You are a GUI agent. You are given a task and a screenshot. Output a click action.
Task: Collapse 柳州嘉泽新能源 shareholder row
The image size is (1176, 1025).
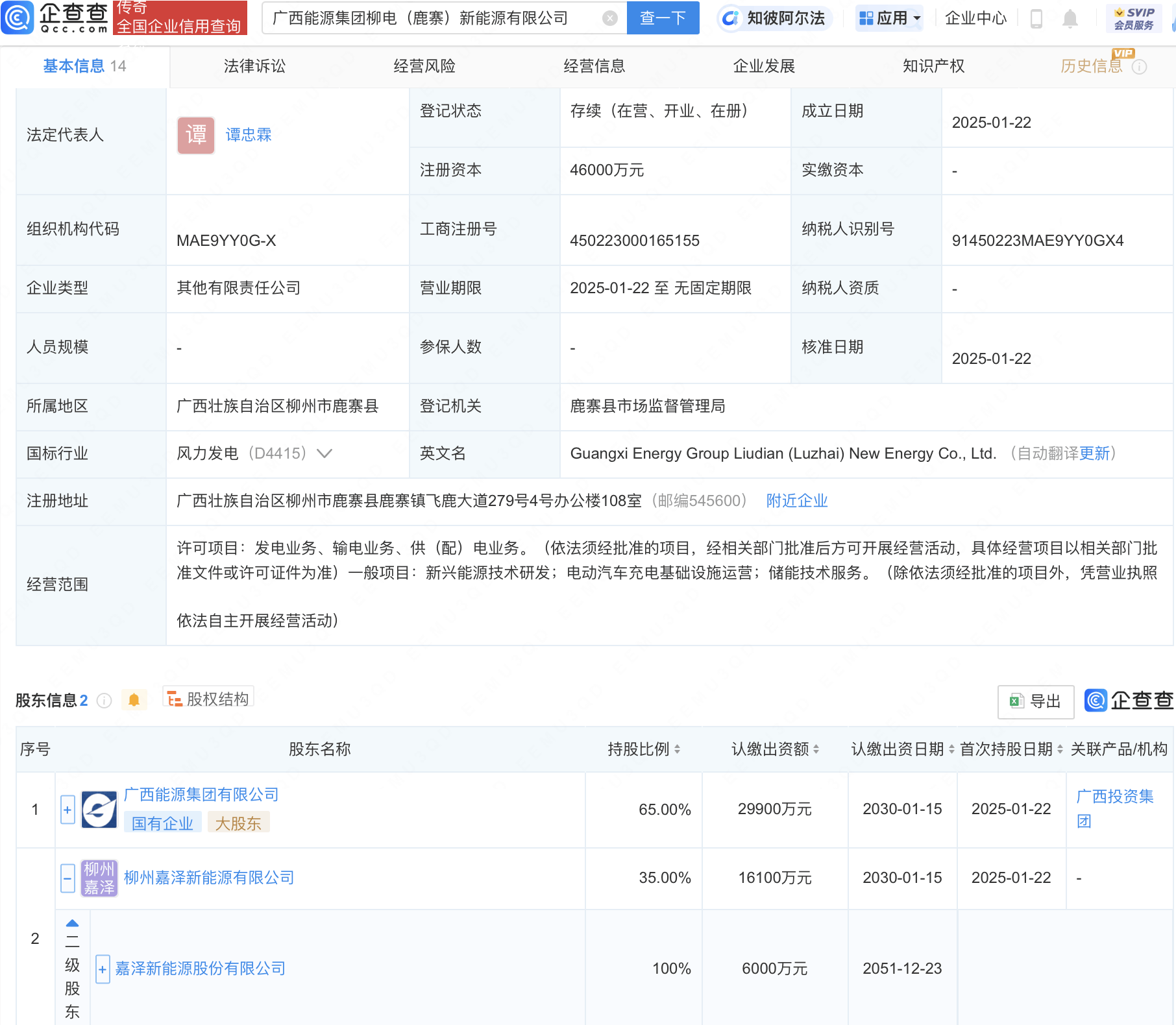click(67, 878)
